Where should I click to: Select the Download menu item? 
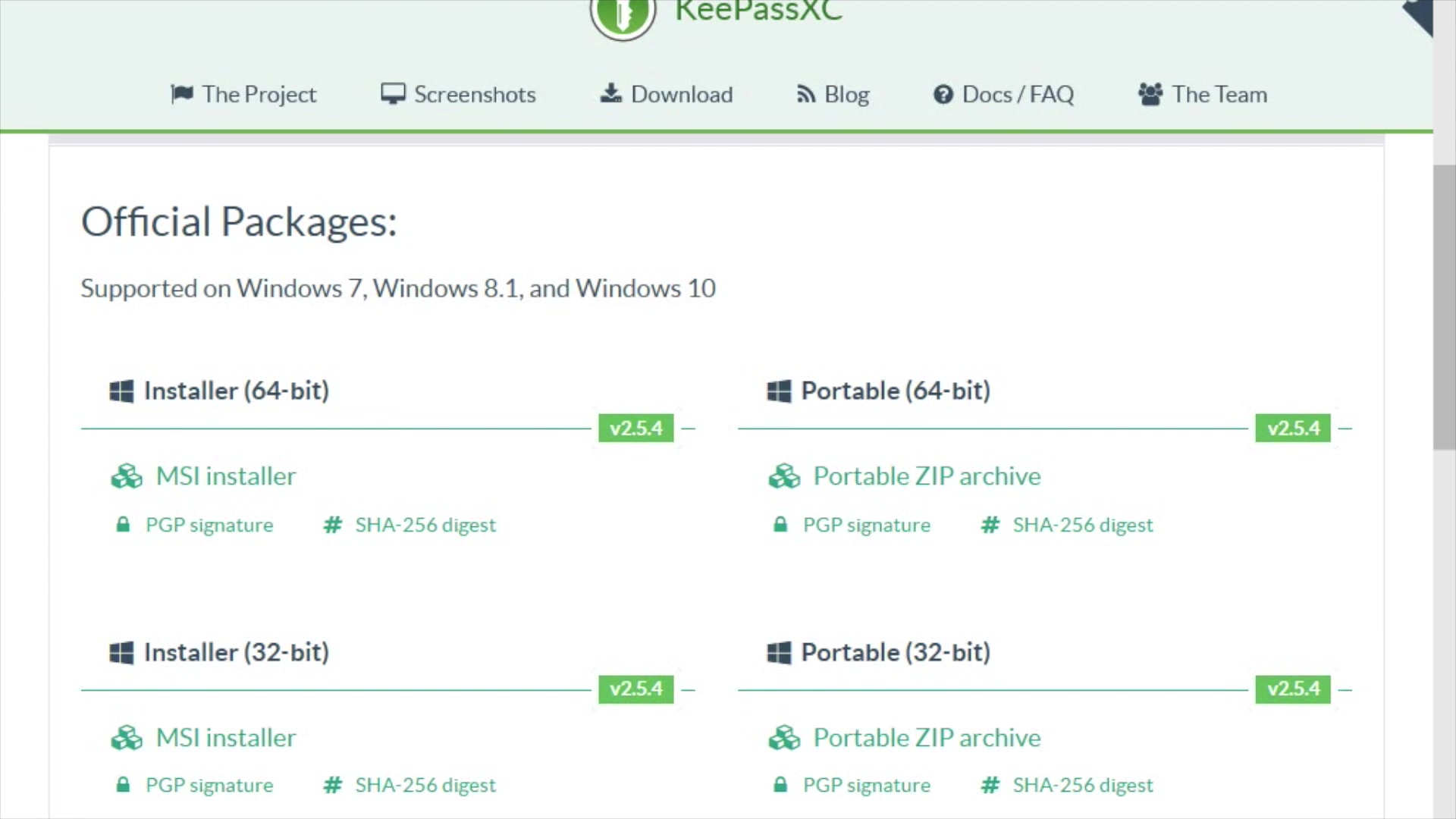(667, 93)
